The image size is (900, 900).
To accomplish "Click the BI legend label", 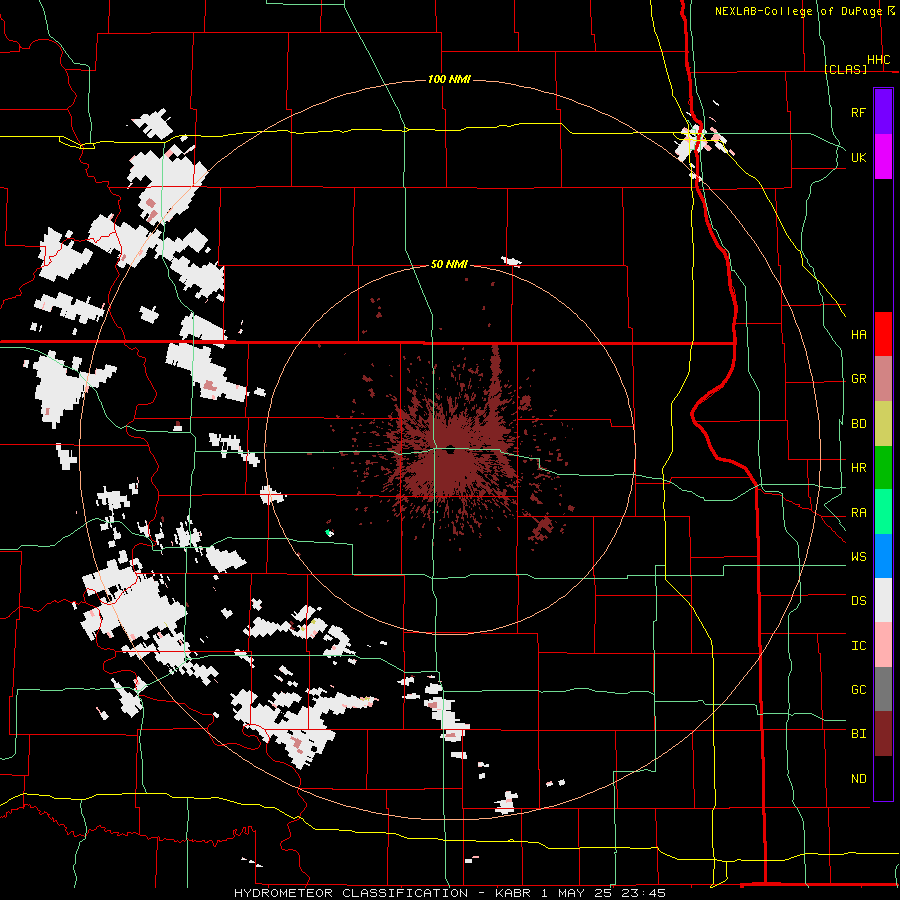I will 858,734.
